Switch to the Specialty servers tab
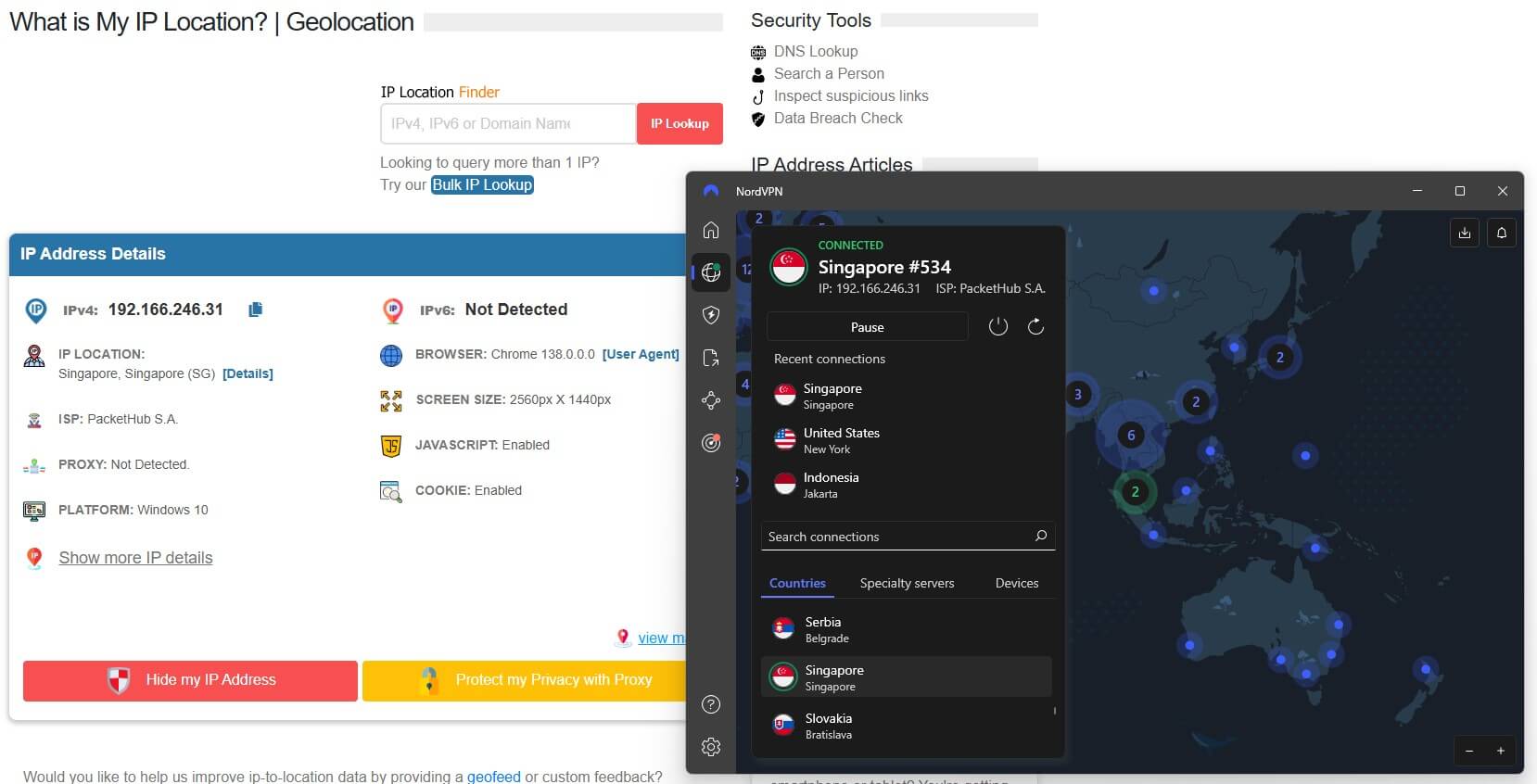The width and height of the screenshot is (1537, 784). click(x=907, y=583)
